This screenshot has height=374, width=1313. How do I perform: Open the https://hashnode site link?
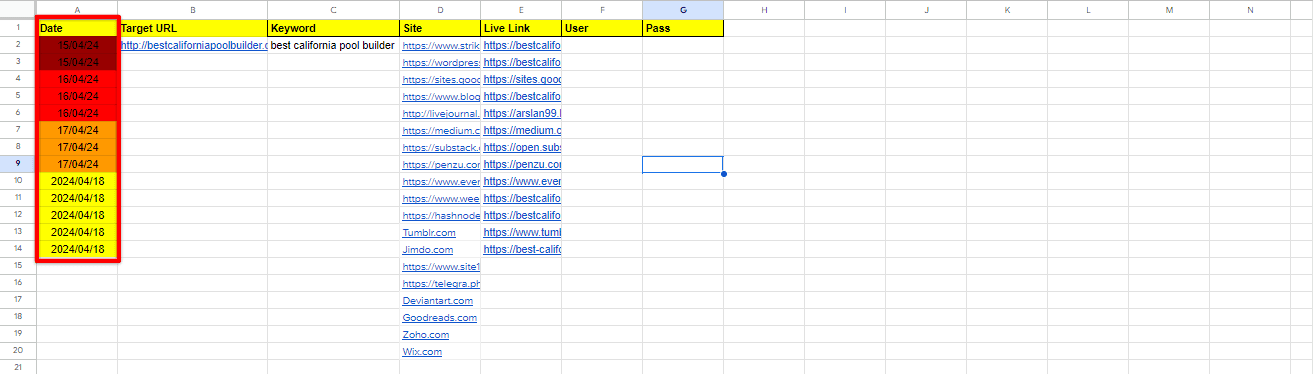coord(441,216)
